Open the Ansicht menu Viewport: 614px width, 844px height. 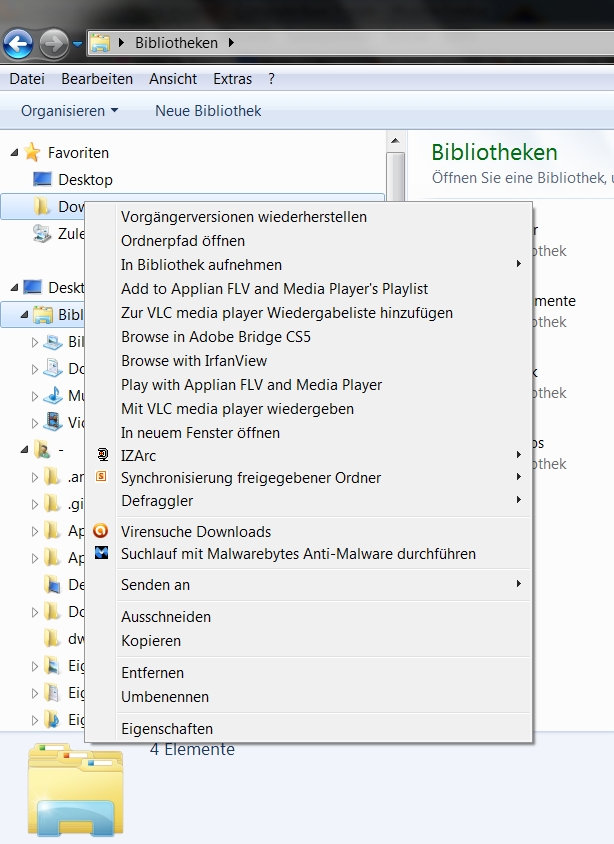tap(173, 79)
